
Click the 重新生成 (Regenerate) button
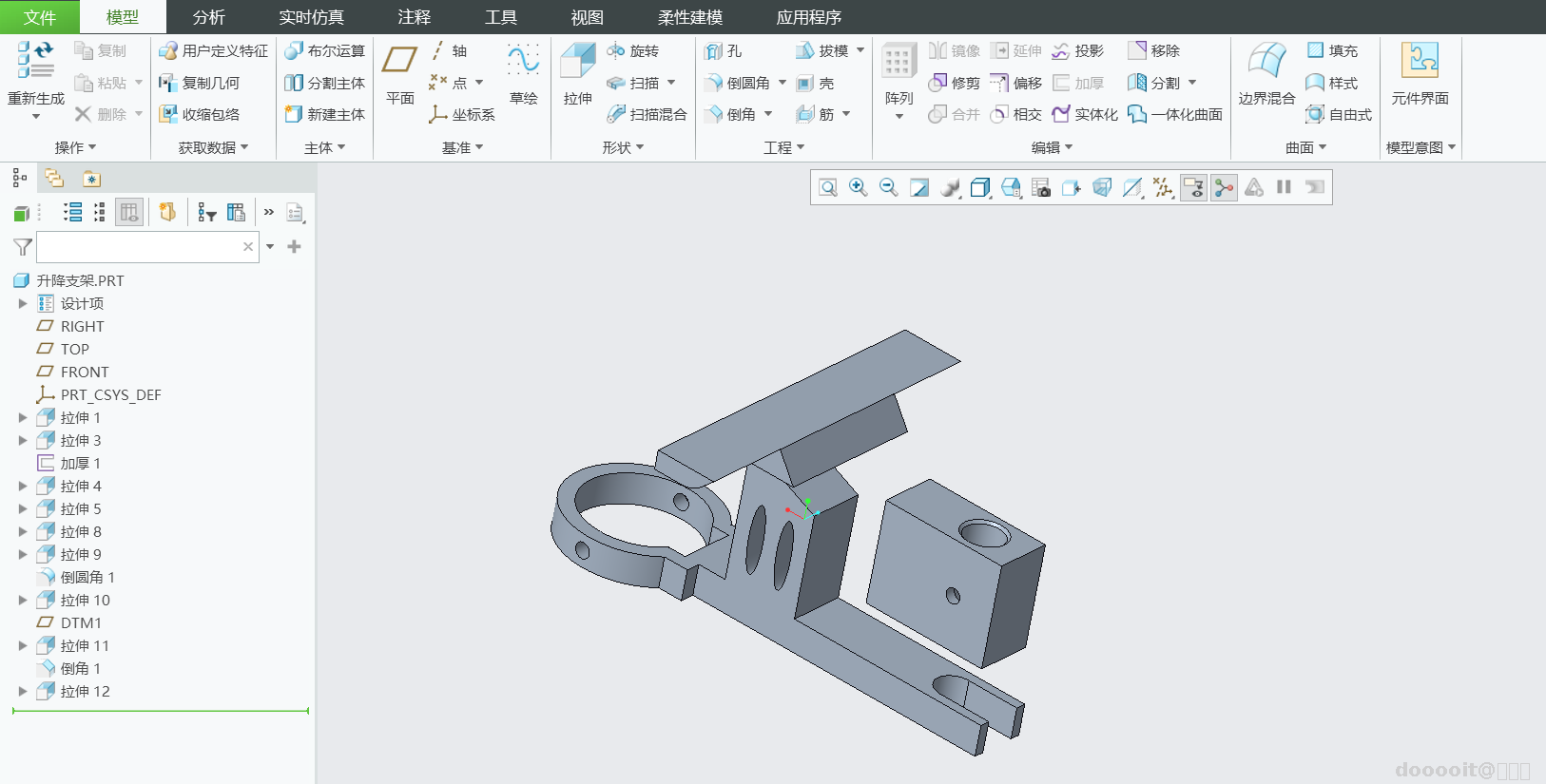[36, 80]
